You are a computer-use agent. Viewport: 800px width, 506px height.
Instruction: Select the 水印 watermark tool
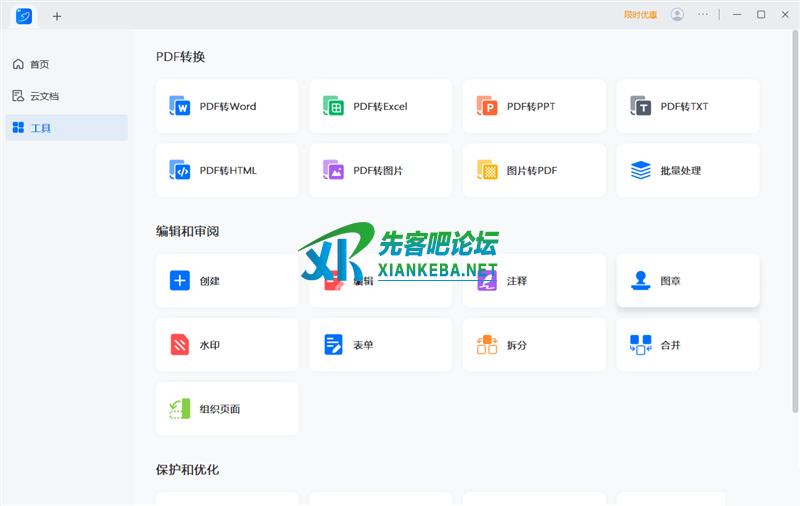point(227,345)
